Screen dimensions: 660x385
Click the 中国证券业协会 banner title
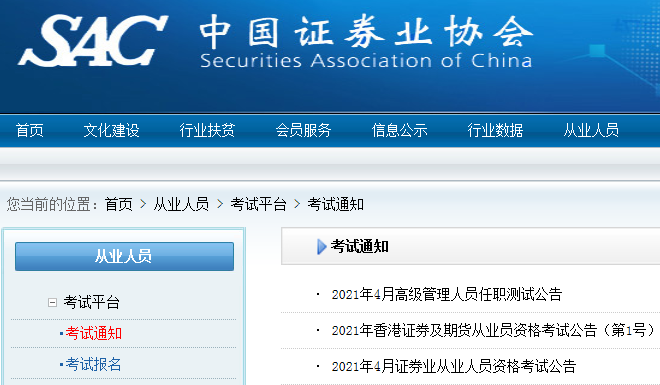(366, 32)
